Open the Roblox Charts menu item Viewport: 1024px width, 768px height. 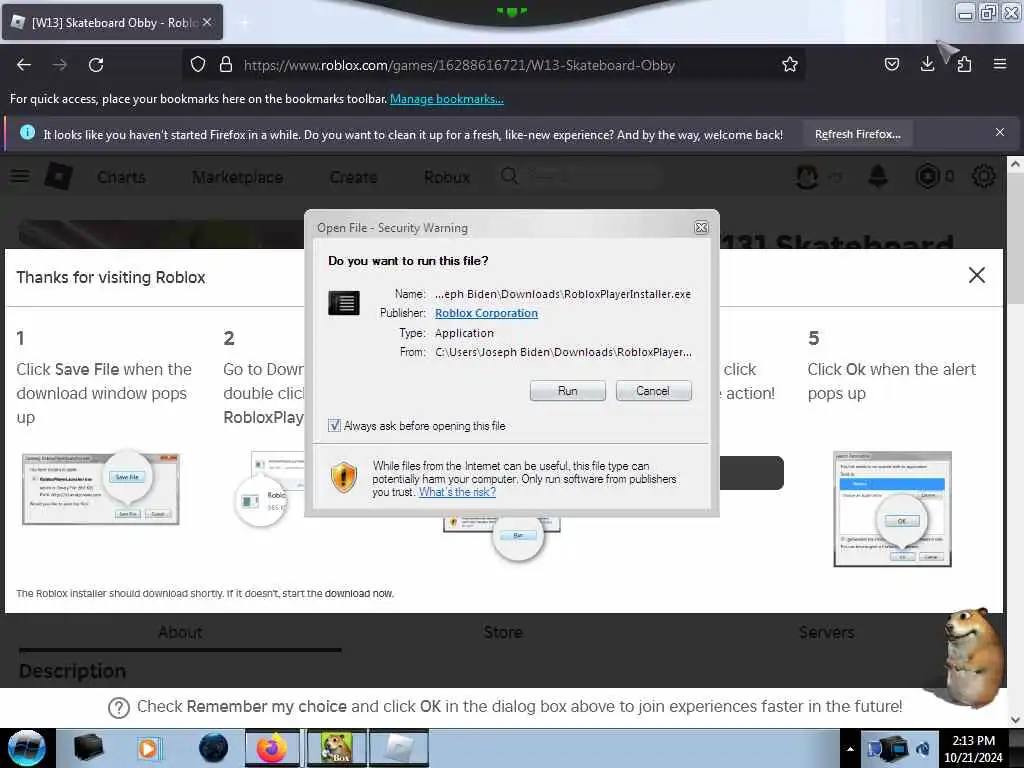pos(121,177)
